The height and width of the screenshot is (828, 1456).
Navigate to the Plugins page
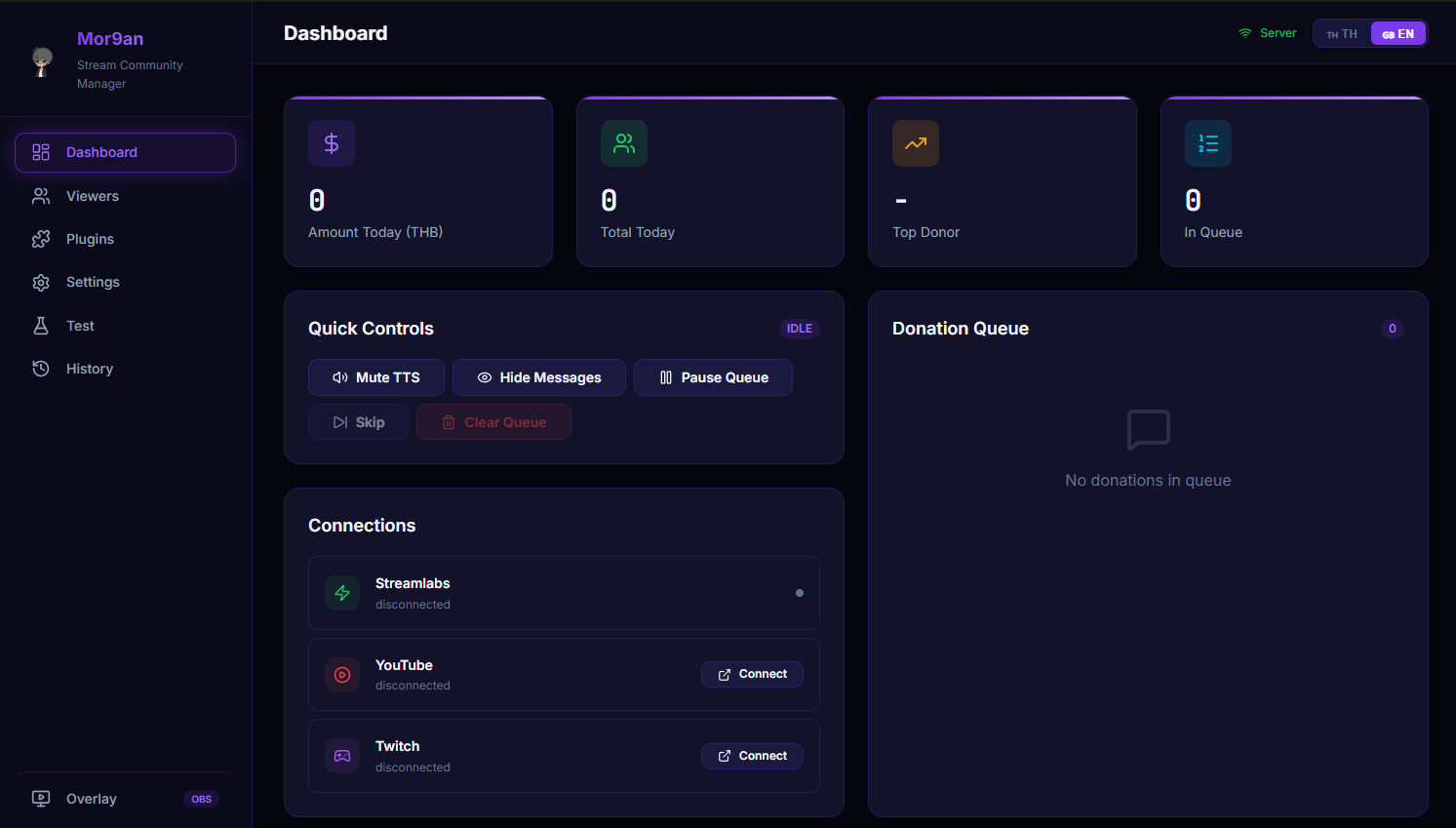point(92,239)
